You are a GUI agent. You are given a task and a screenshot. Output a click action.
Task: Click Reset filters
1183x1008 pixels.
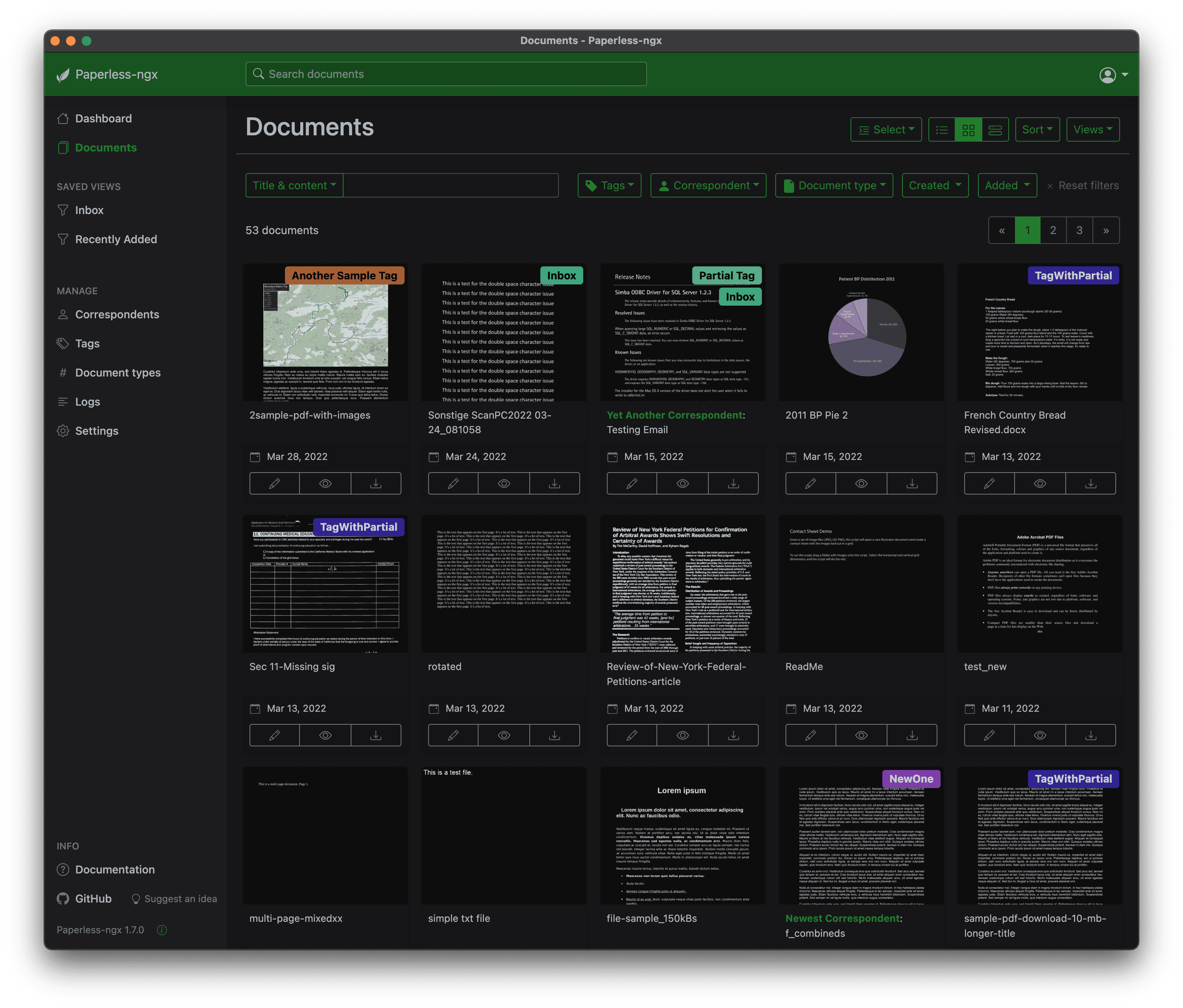(1083, 185)
